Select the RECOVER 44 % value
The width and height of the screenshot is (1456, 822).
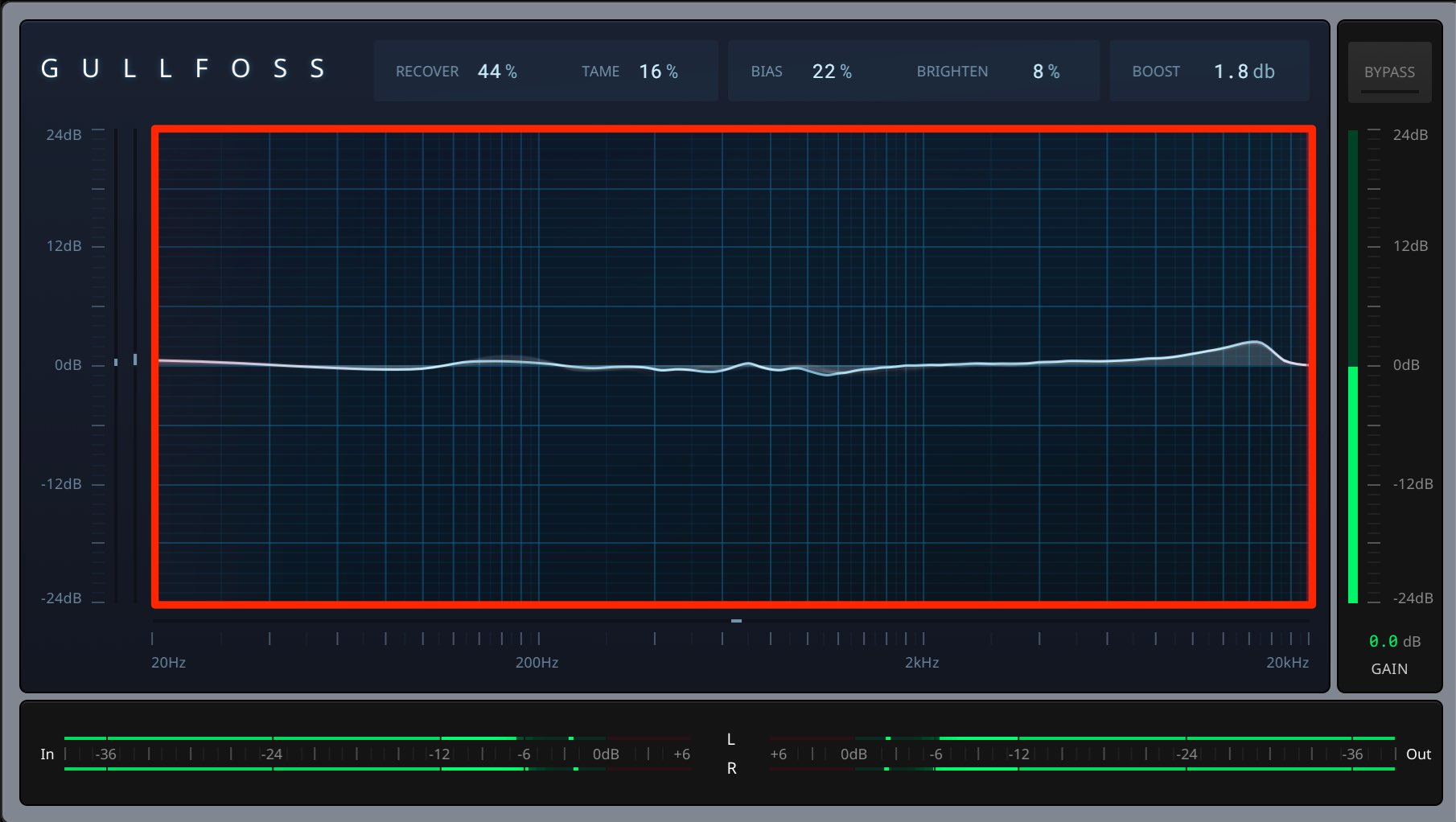497,72
